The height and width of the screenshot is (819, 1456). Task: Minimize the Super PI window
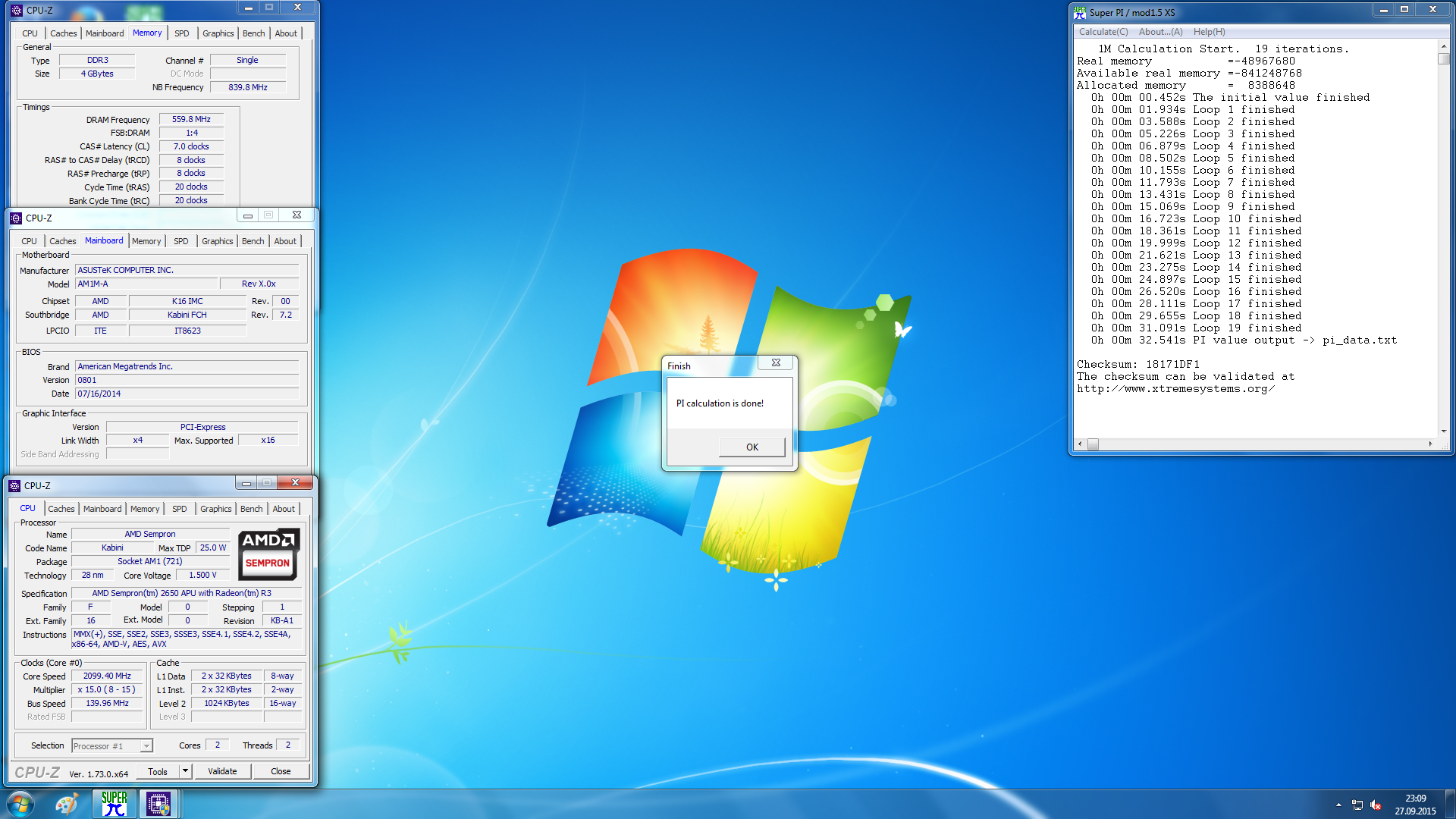pos(1384,10)
